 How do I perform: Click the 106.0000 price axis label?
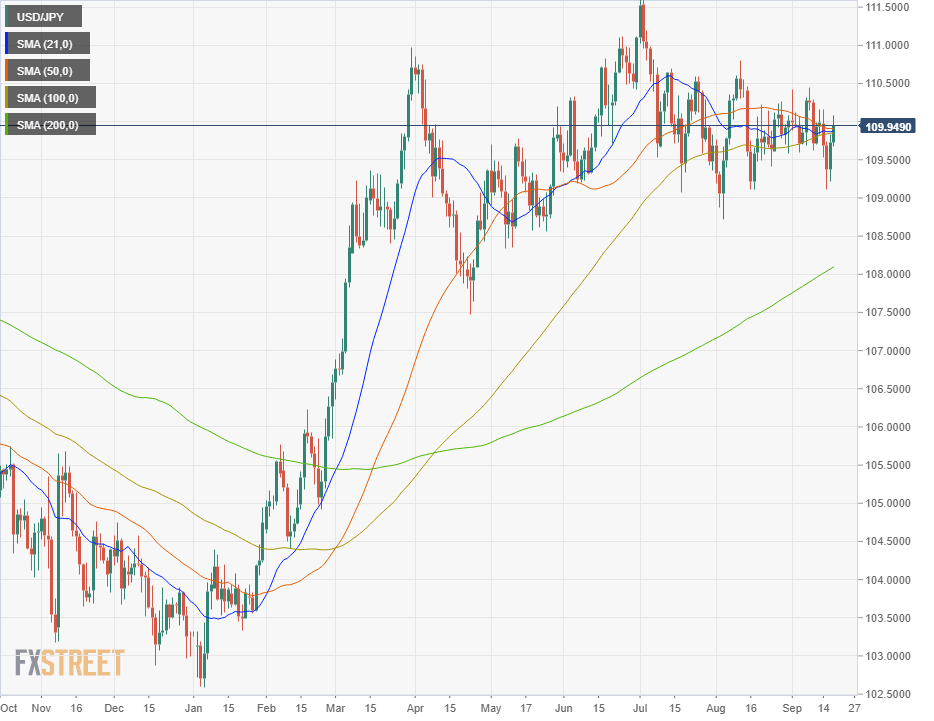pos(887,427)
